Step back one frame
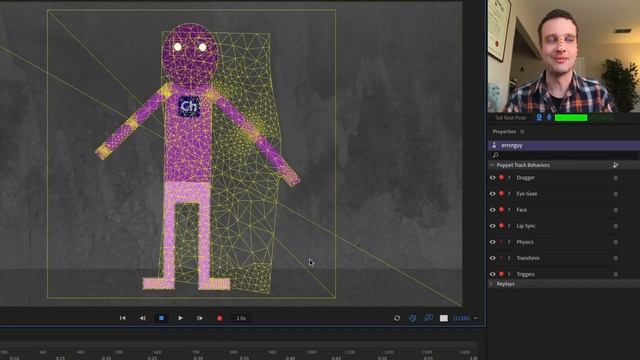640x360 pixels. (142, 318)
